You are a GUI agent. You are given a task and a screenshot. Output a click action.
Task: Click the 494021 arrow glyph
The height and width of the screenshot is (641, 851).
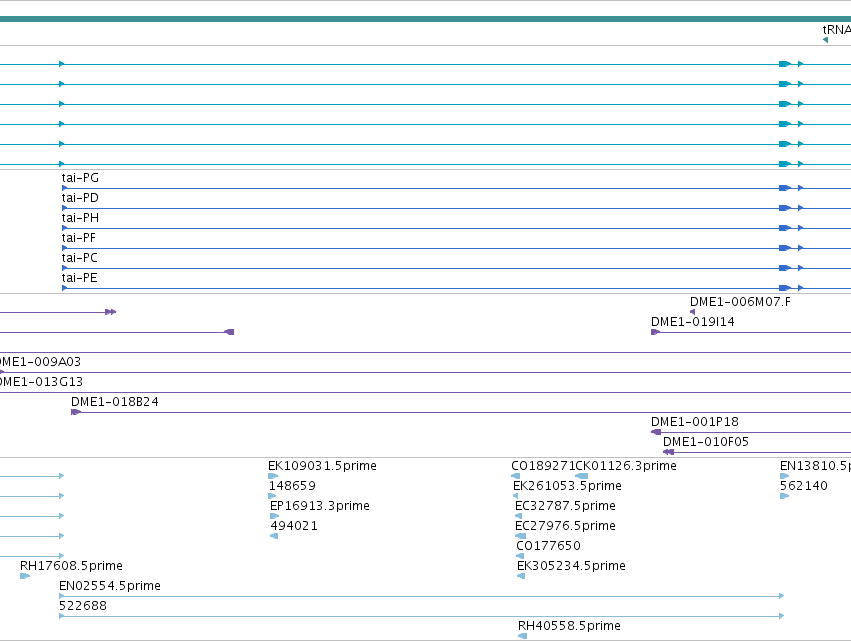coord(274,536)
